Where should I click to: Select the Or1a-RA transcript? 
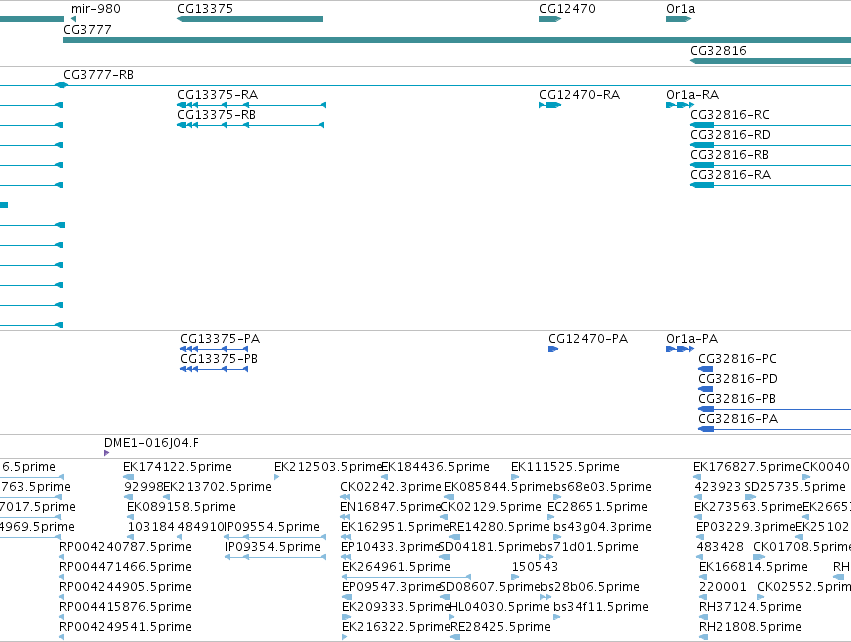pos(679,105)
